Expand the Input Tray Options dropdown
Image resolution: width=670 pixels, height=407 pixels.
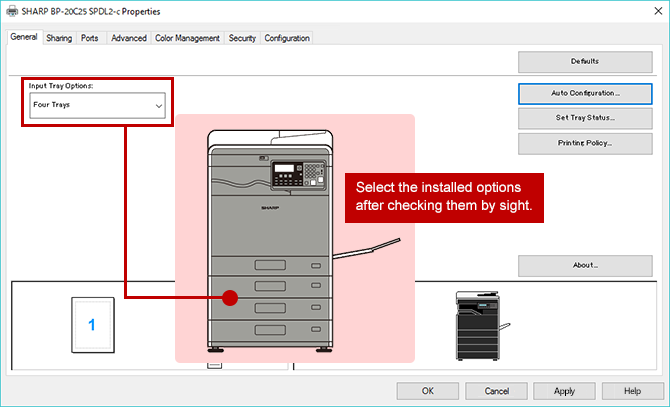pyautogui.click(x=97, y=105)
